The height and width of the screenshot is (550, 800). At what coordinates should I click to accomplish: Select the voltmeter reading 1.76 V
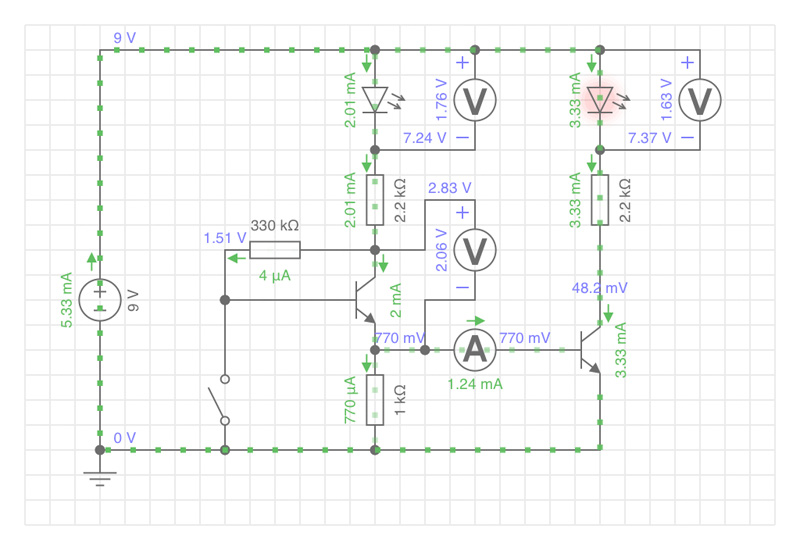475,100
